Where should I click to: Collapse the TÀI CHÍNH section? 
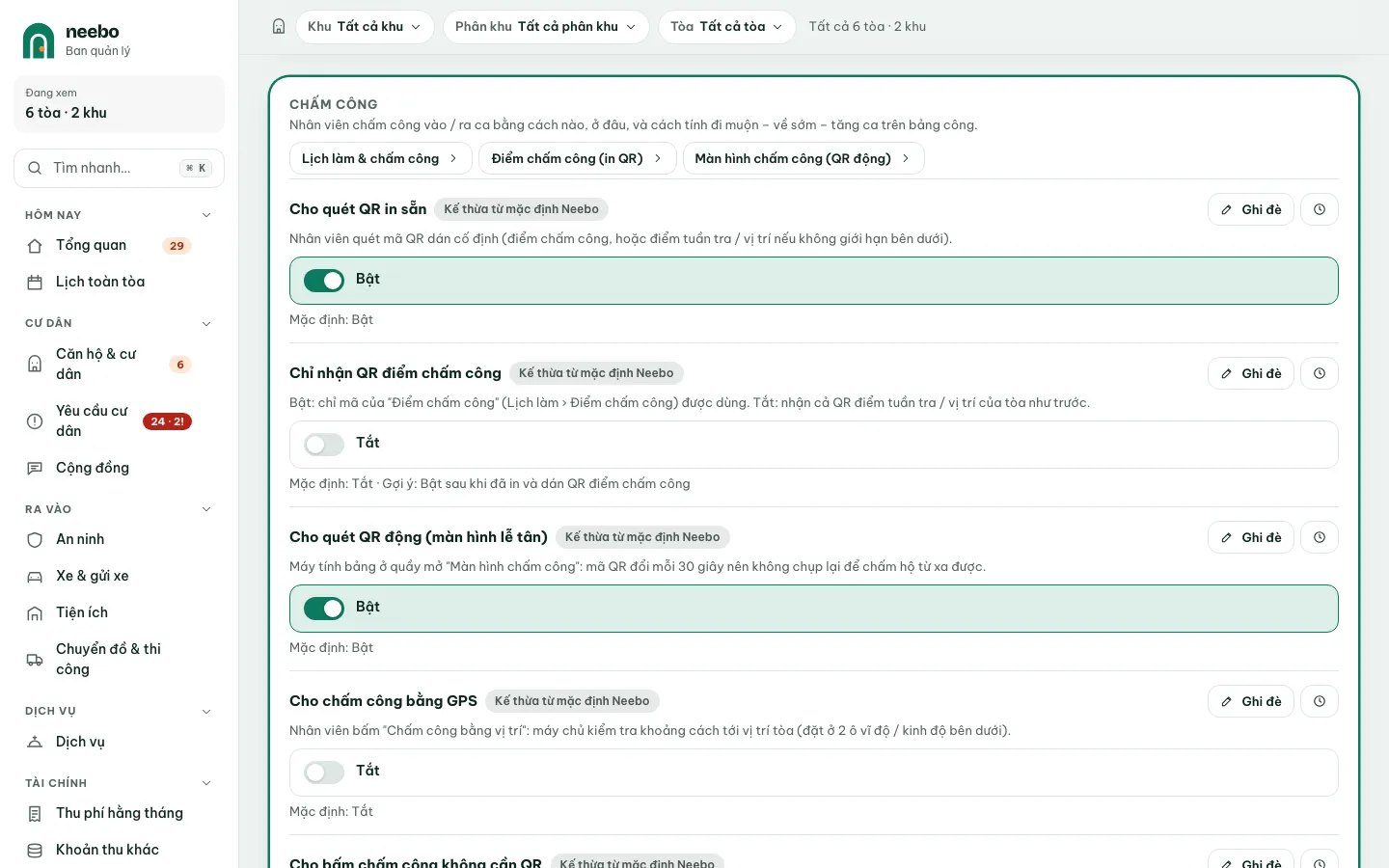[206, 783]
